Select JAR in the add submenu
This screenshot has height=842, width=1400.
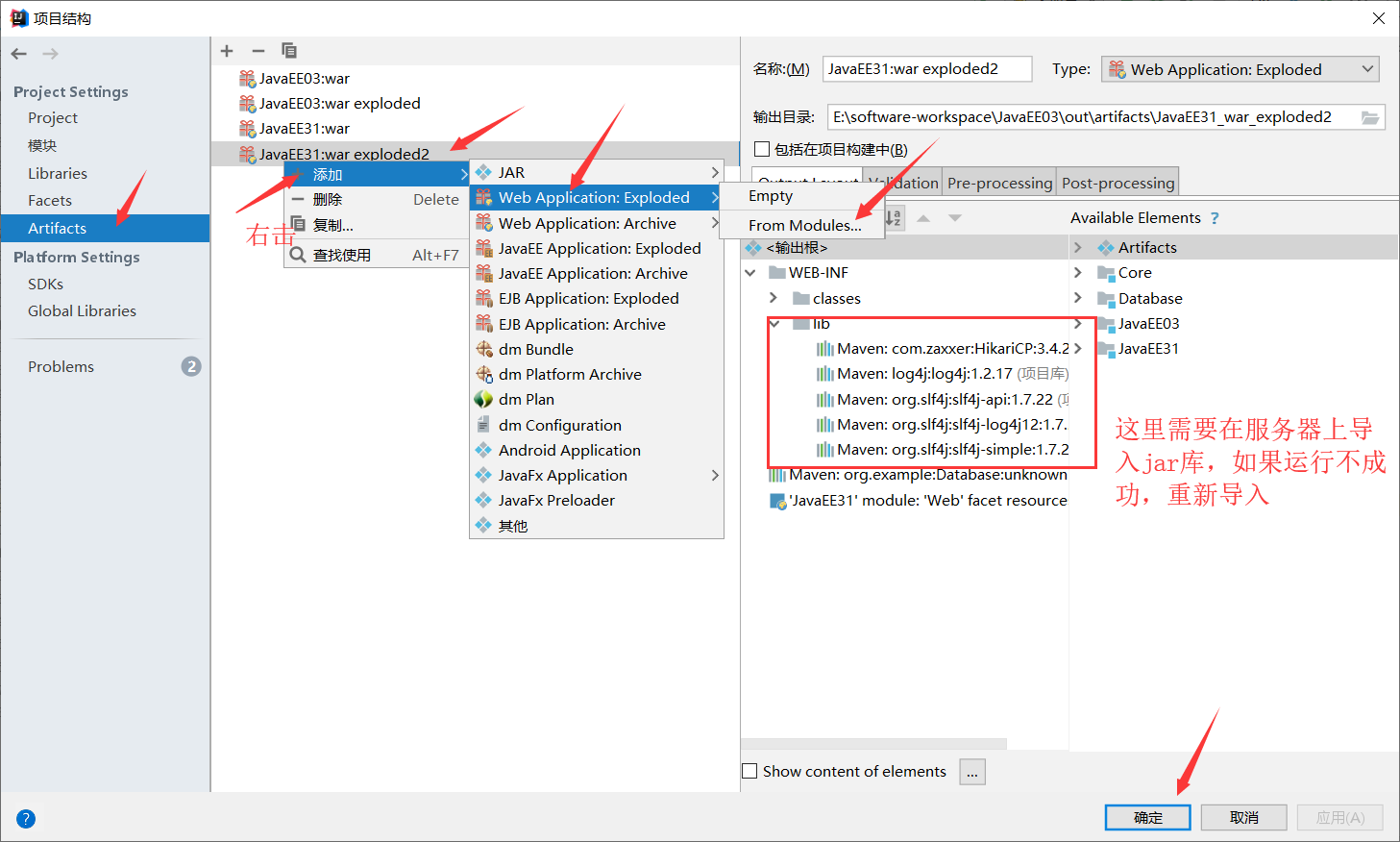tap(597, 172)
